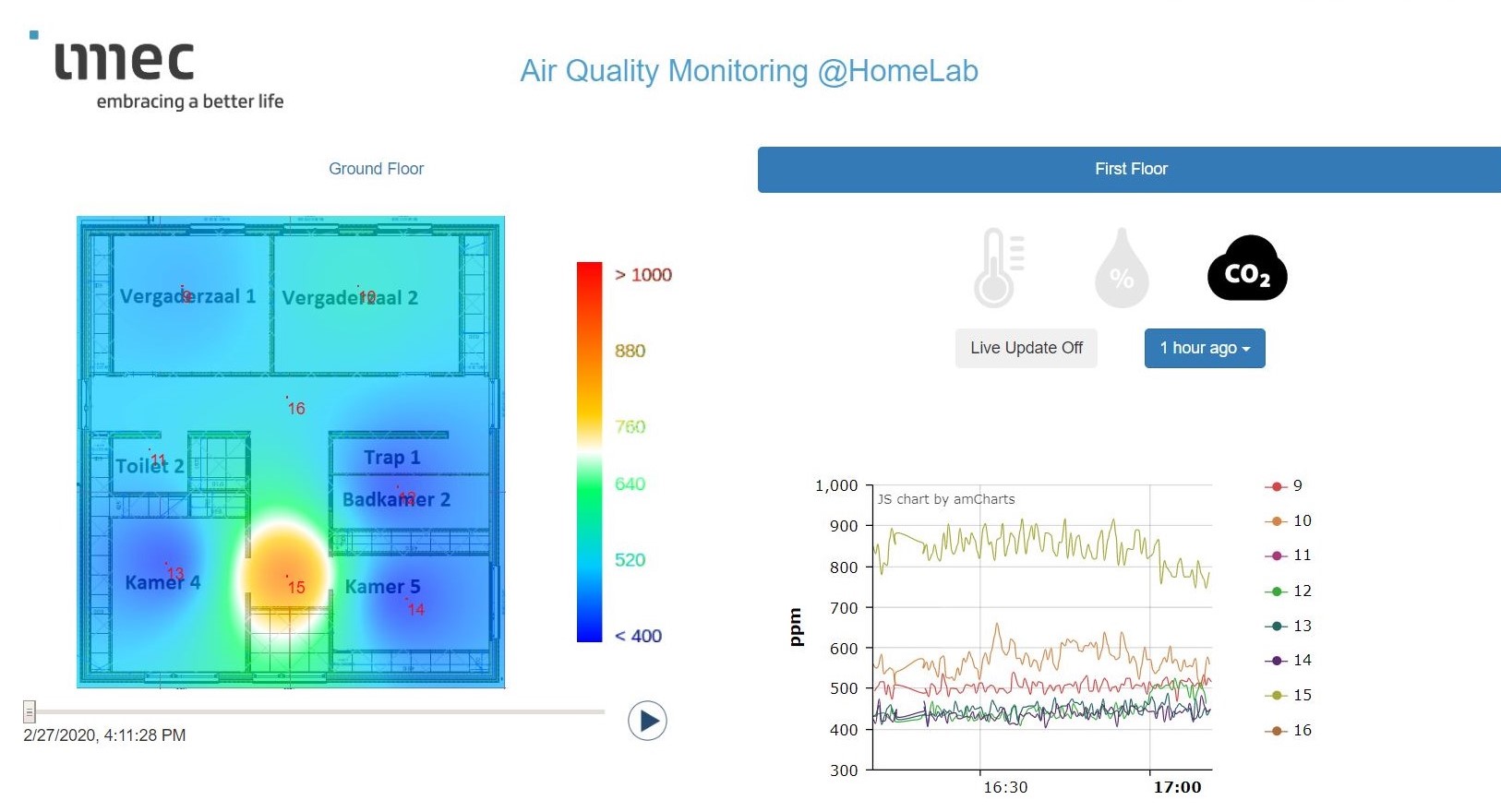
Task: Click sensor 13 marker in Kamer 4
Action: point(174,572)
